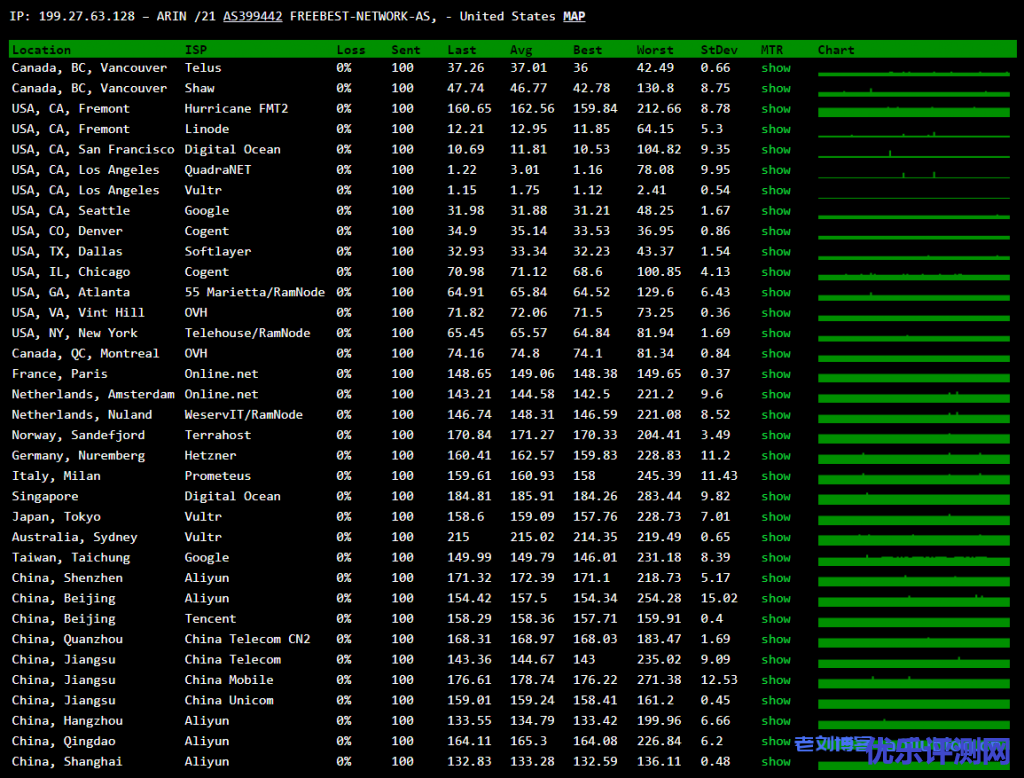The width and height of the screenshot is (1024, 778).
Task: Show MTR for Vancouver Telus row
Action: pyautogui.click(x=775, y=68)
